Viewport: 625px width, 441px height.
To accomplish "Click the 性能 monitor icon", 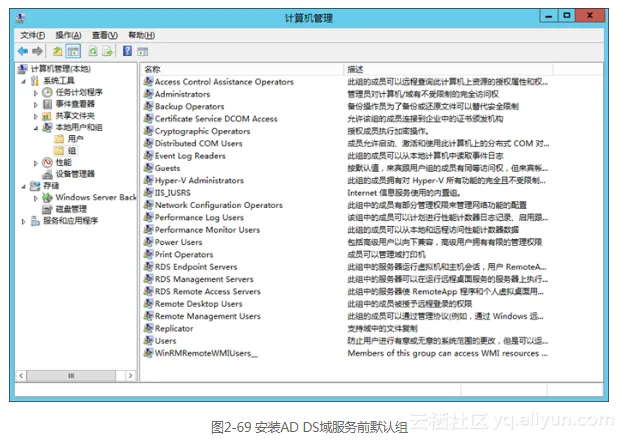I will pyautogui.click(x=47, y=162).
